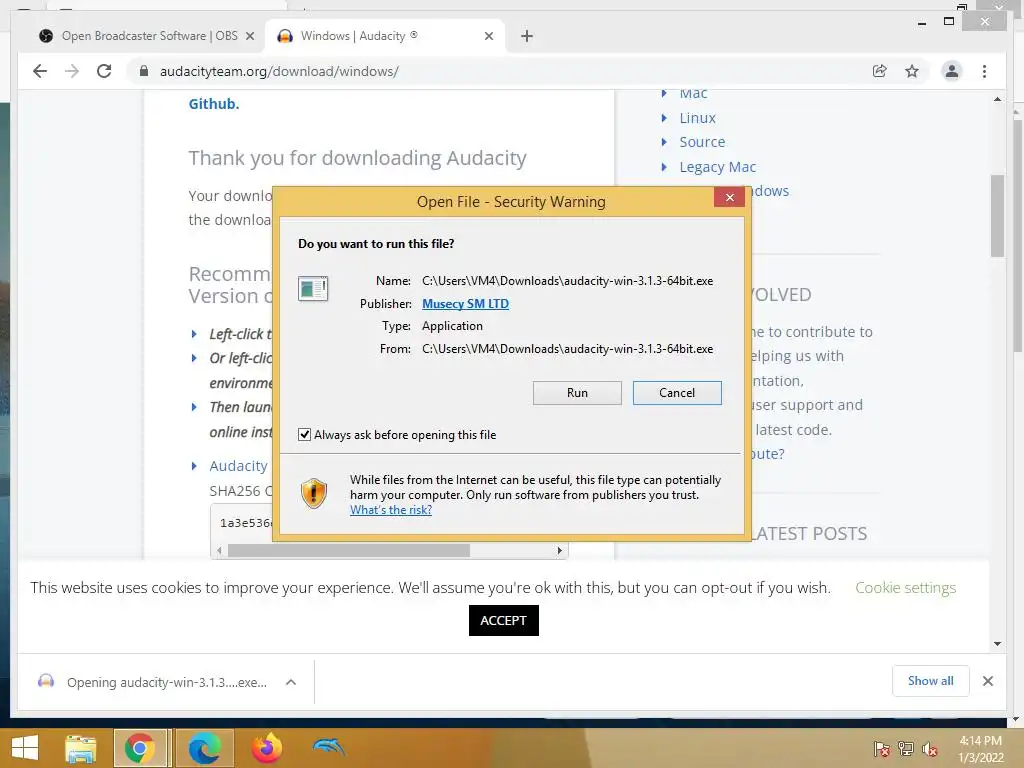The width and height of the screenshot is (1024, 768).
Task: Accept cookies with the ACCEPT button
Action: (504, 620)
